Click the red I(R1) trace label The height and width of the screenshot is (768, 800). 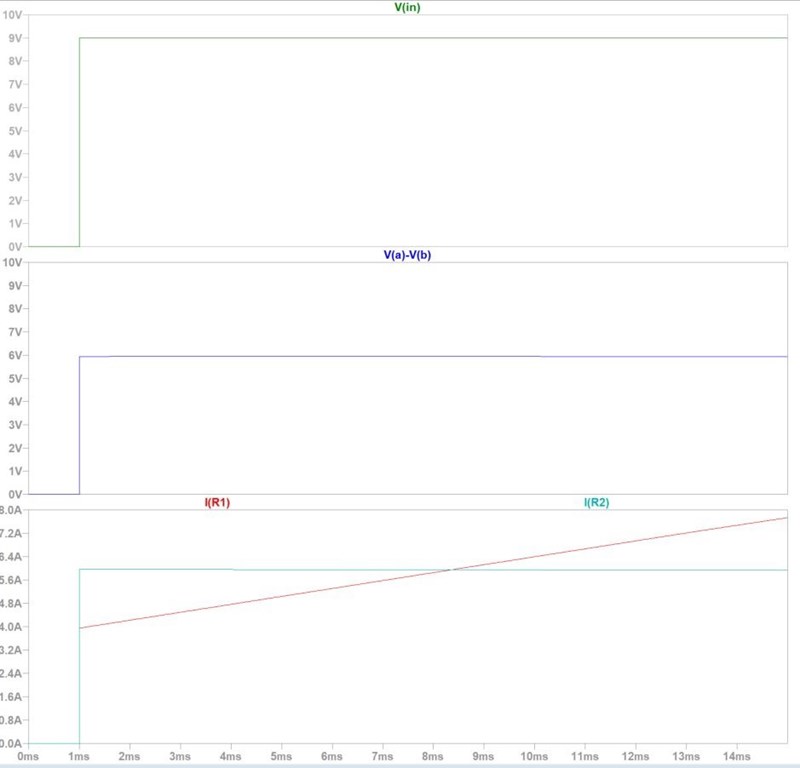217,502
